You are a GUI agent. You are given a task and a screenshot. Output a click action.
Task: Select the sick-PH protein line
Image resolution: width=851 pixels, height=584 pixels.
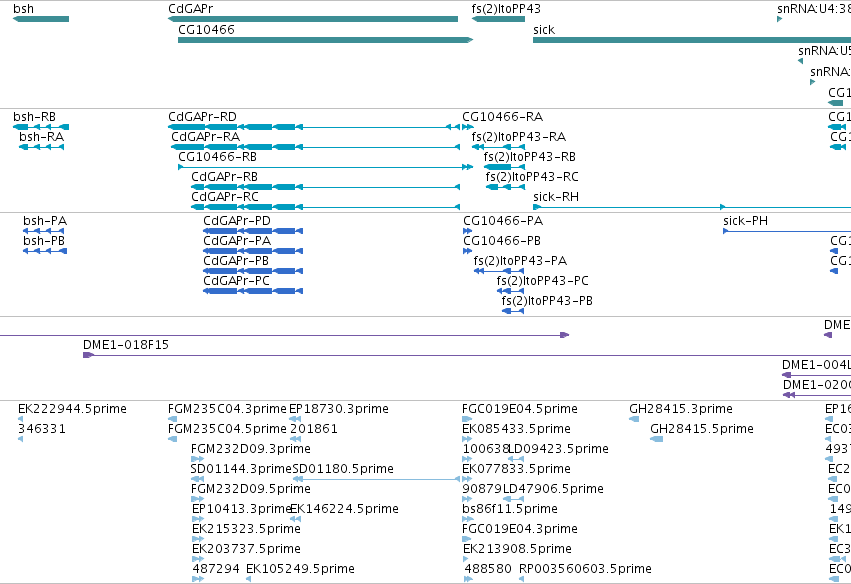(787, 231)
